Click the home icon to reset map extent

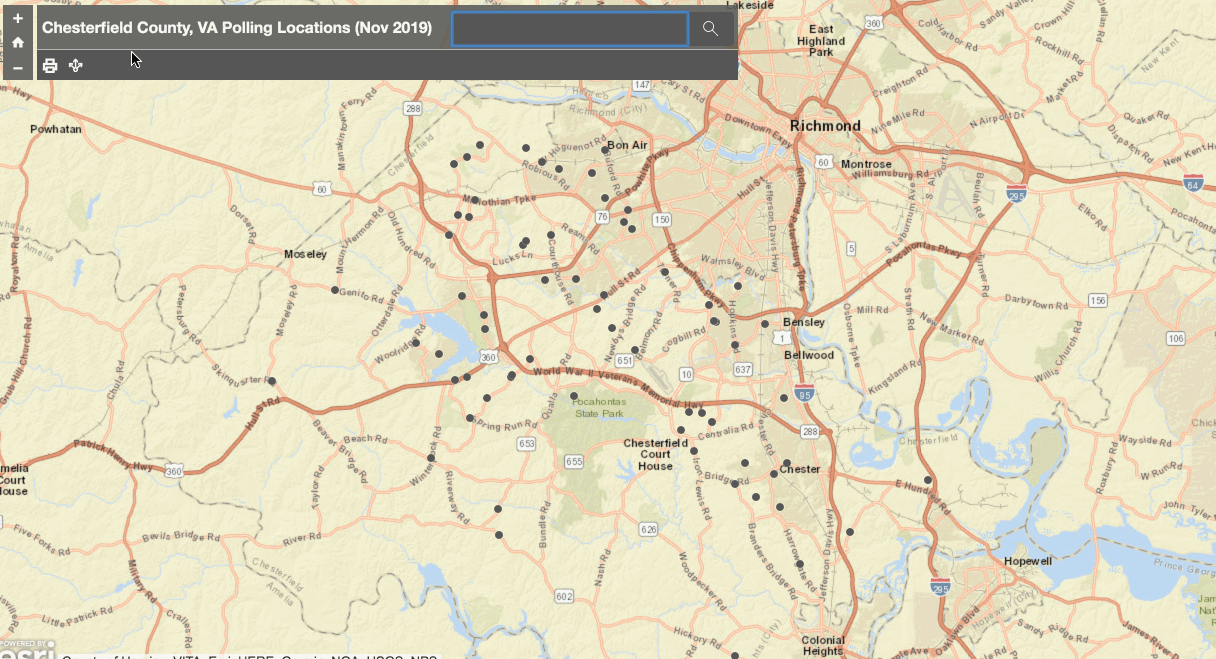click(17, 43)
